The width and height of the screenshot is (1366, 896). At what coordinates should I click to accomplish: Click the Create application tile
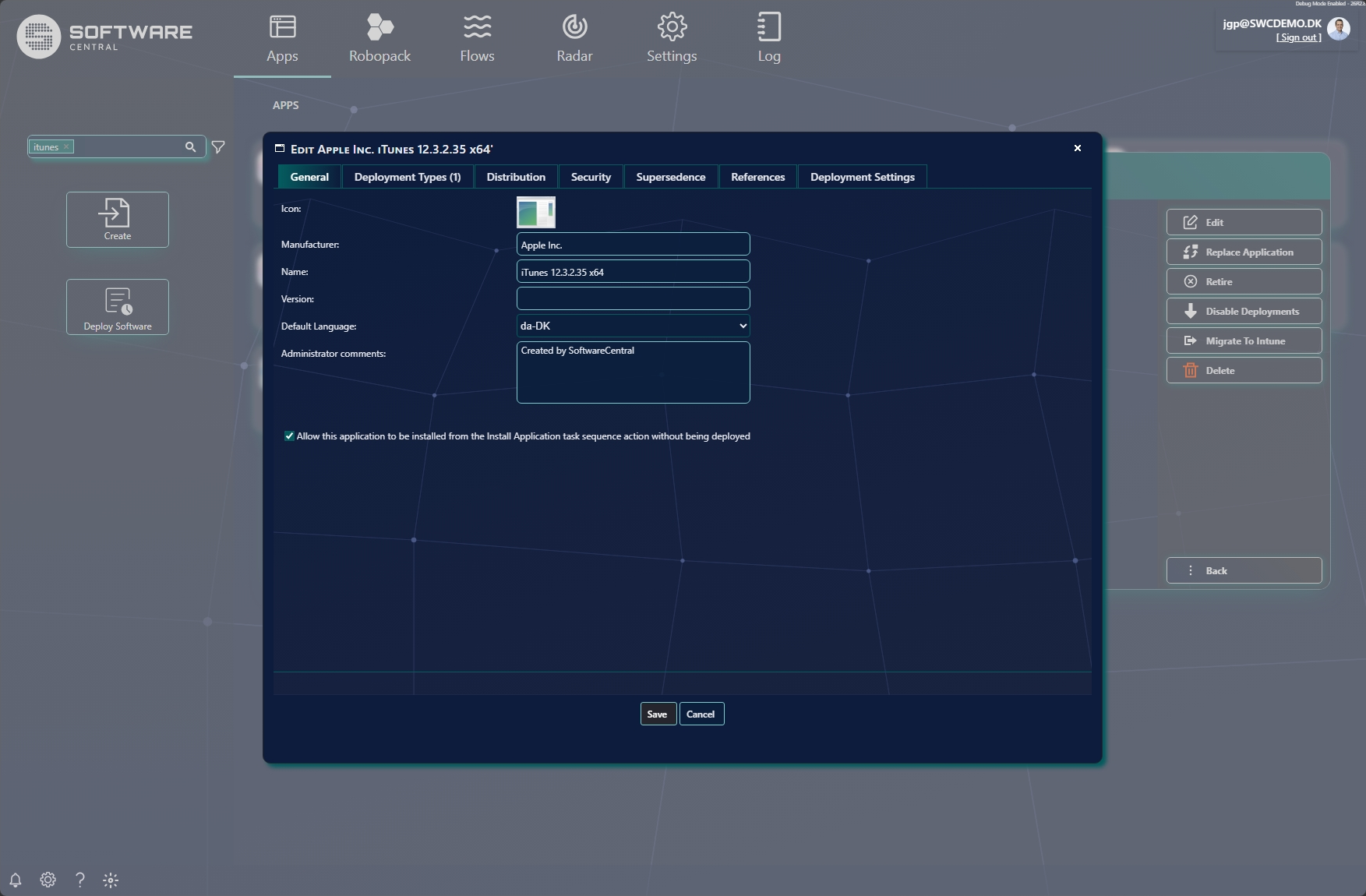tap(118, 220)
